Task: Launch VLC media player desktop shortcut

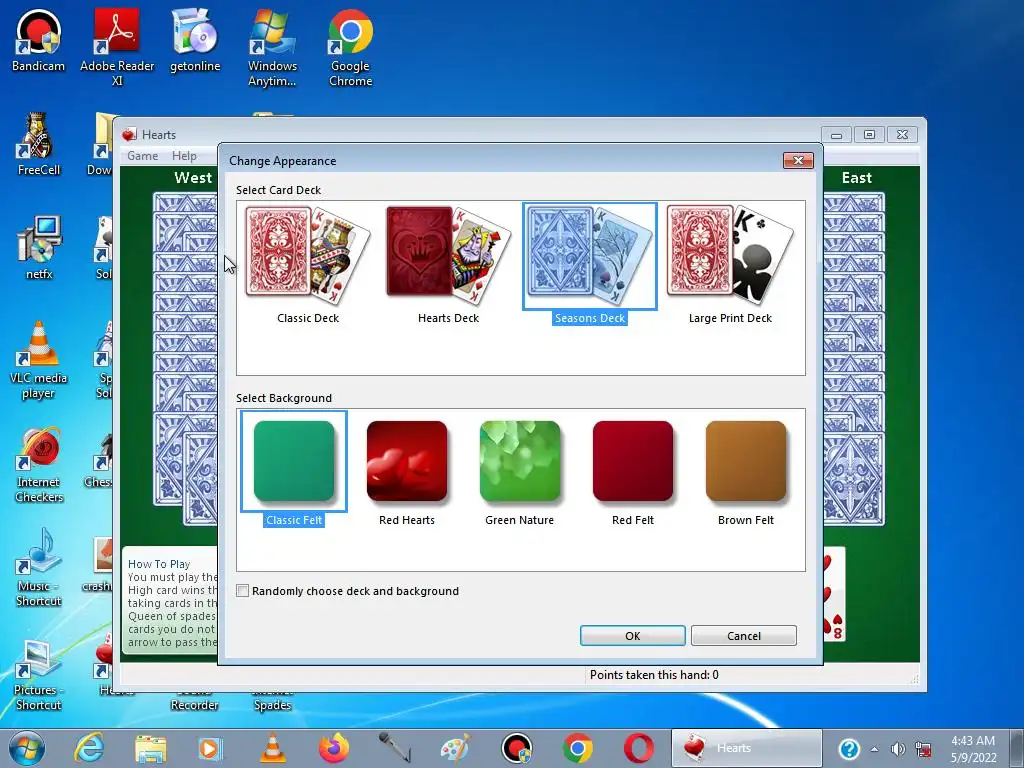Action: (x=39, y=360)
